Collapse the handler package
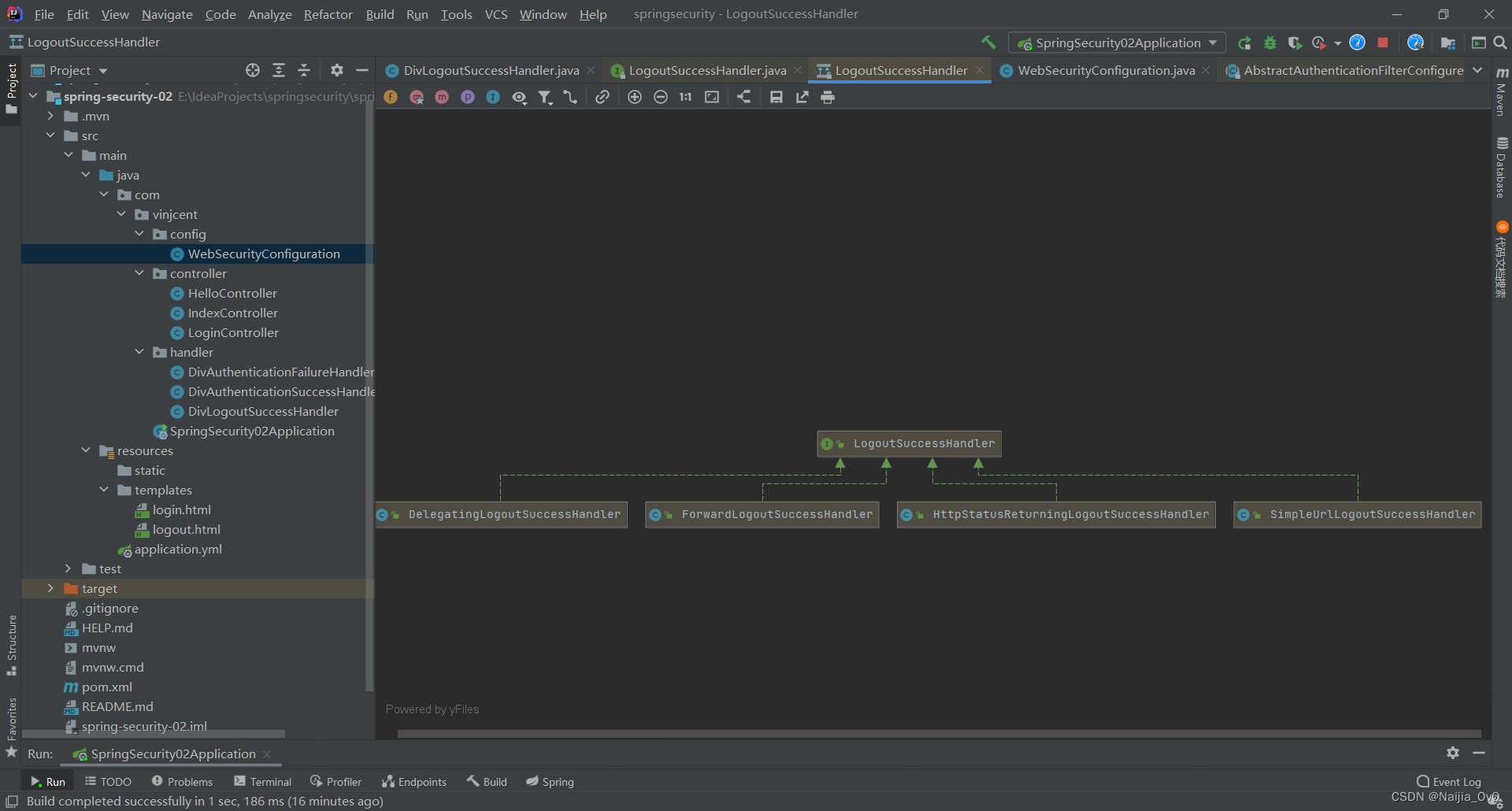The width and height of the screenshot is (1512, 811). [139, 352]
